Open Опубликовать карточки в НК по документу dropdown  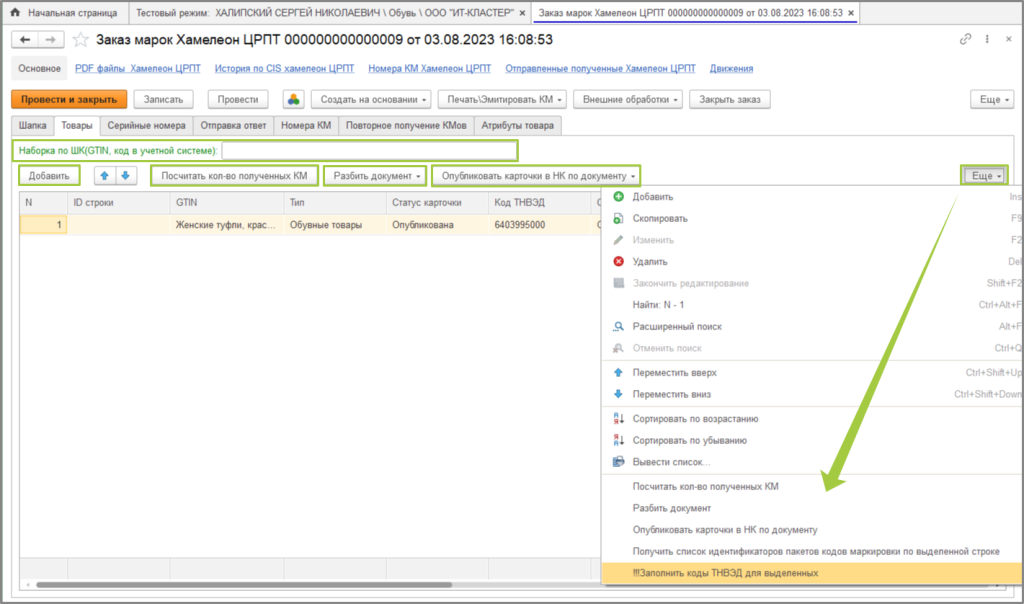pyautogui.click(x=536, y=176)
